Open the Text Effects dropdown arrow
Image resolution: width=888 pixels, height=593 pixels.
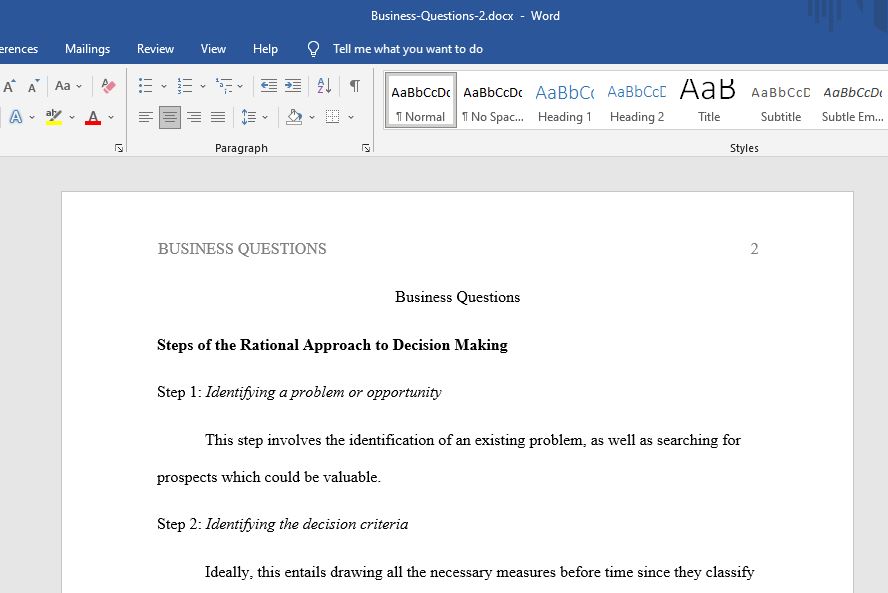pyautogui.click(x=32, y=117)
